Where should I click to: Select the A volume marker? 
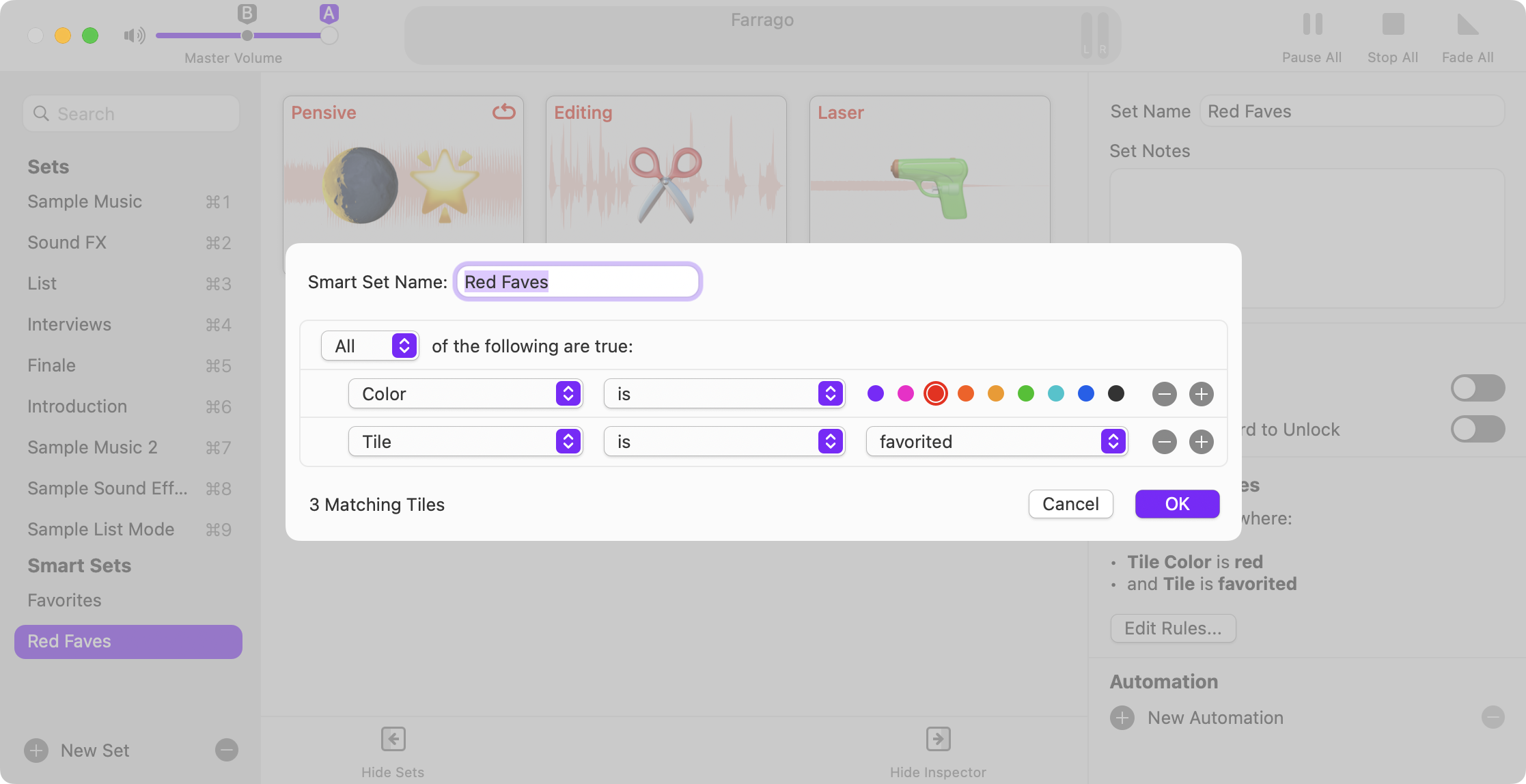point(329,13)
